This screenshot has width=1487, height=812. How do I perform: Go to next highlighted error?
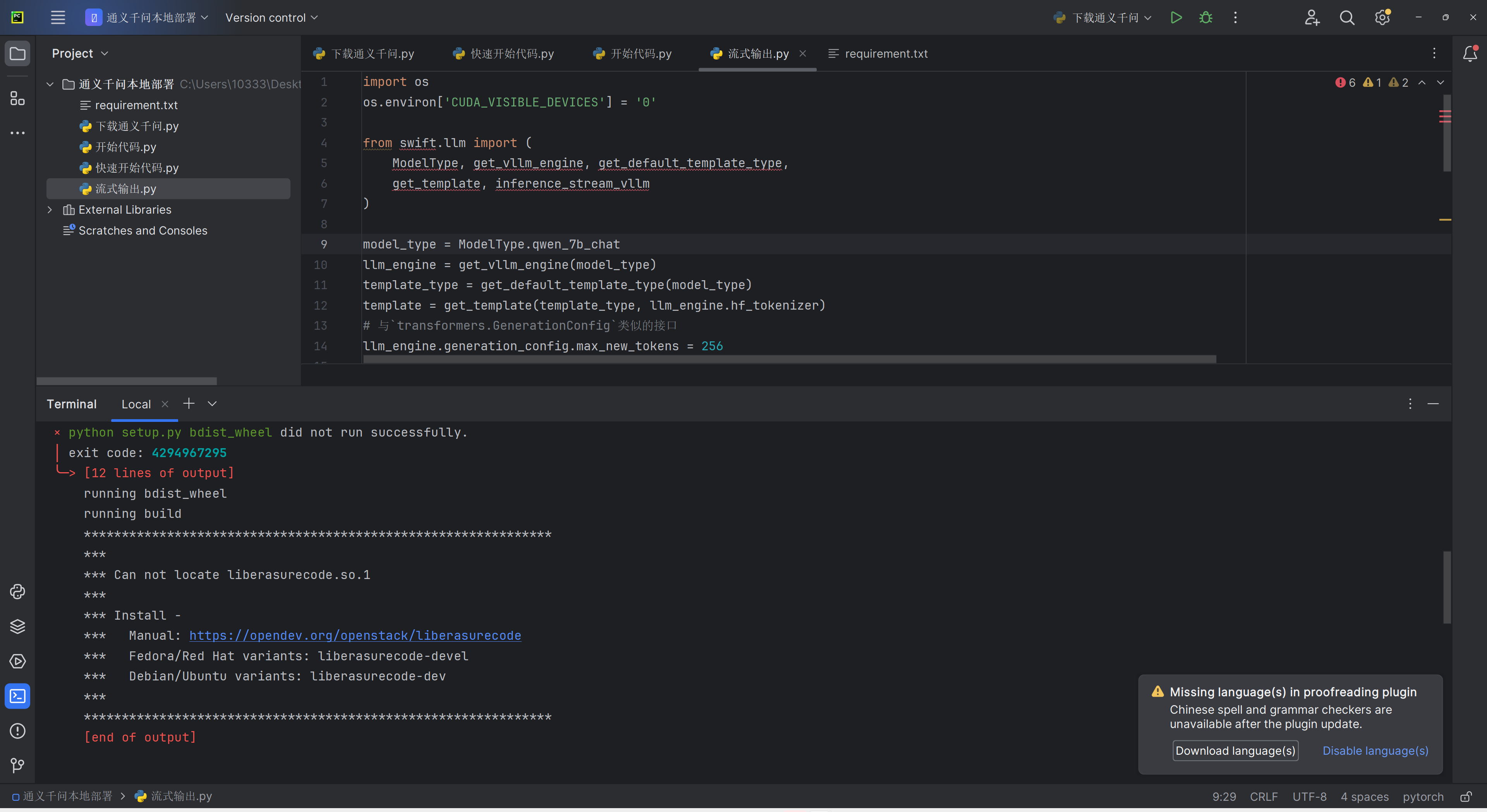pyautogui.click(x=1440, y=82)
